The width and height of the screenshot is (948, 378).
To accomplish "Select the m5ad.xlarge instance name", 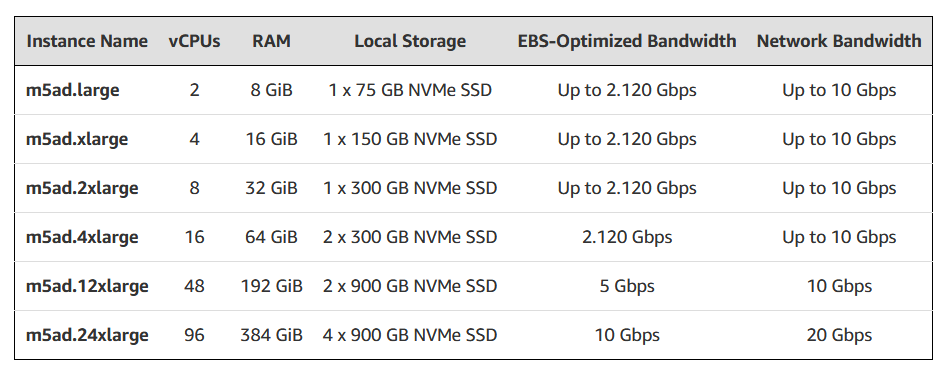I will coord(77,140).
